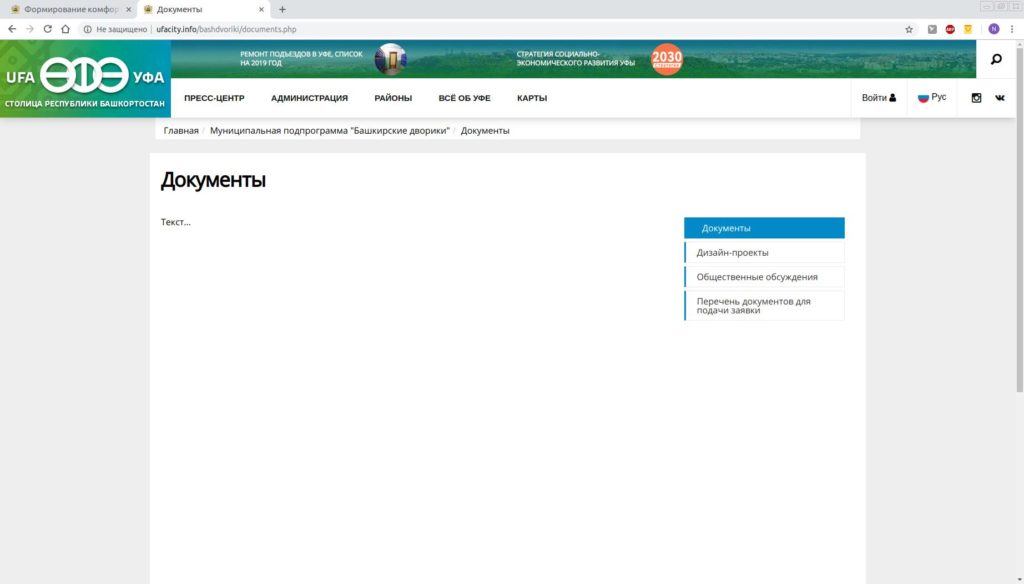
Task: Open Chrome three-dot menu
Action: pyautogui.click(x=1012, y=29)
